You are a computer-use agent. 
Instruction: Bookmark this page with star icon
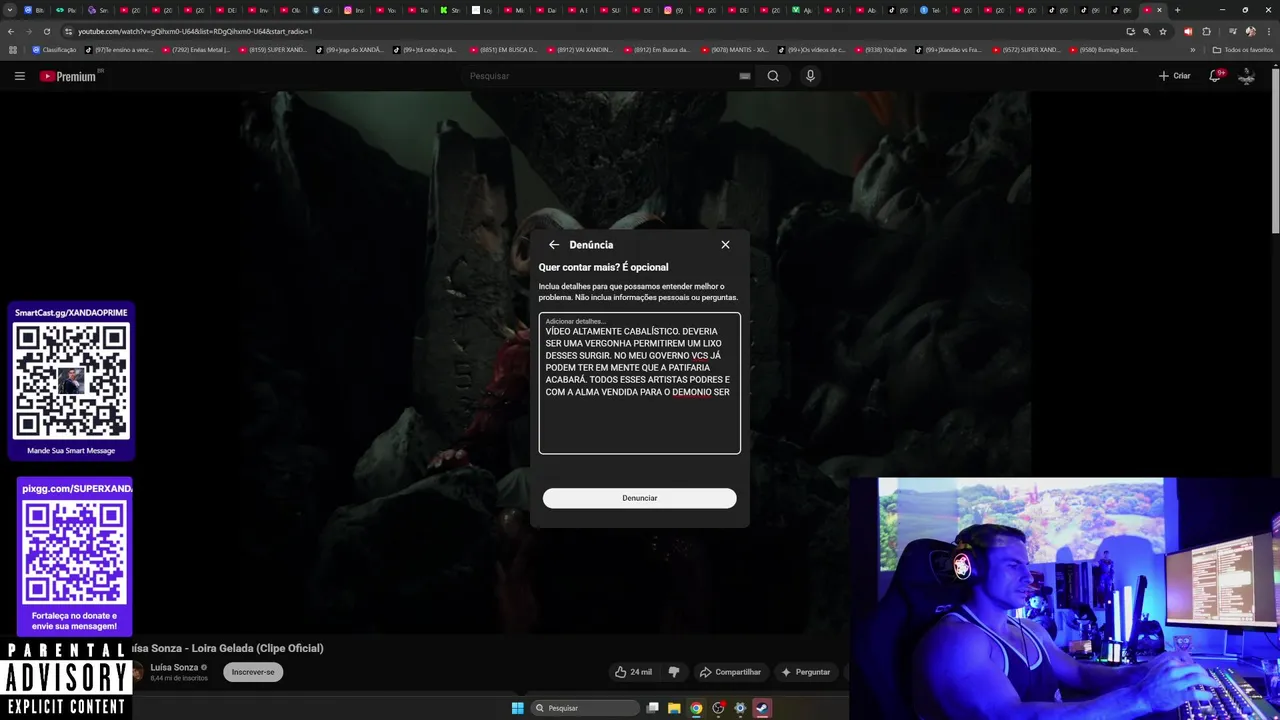[1163, 31]
